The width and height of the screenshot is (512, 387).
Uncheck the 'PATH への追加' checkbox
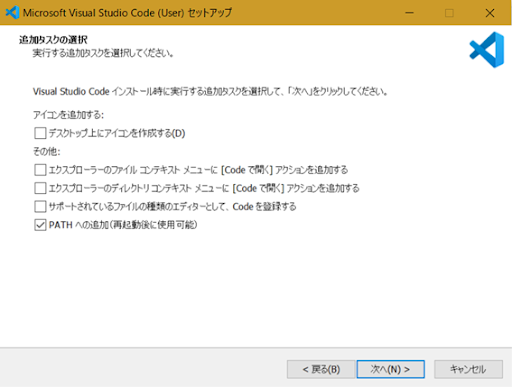coord(40,225)
